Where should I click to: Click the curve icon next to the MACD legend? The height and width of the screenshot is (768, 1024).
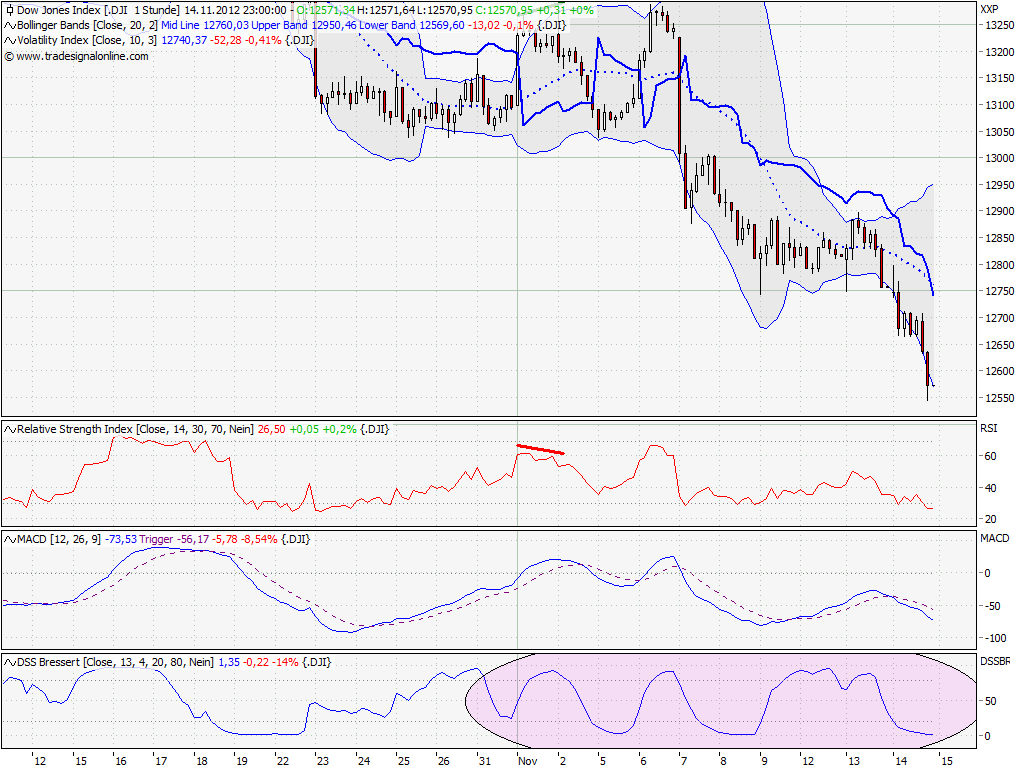tap(8, 539)
